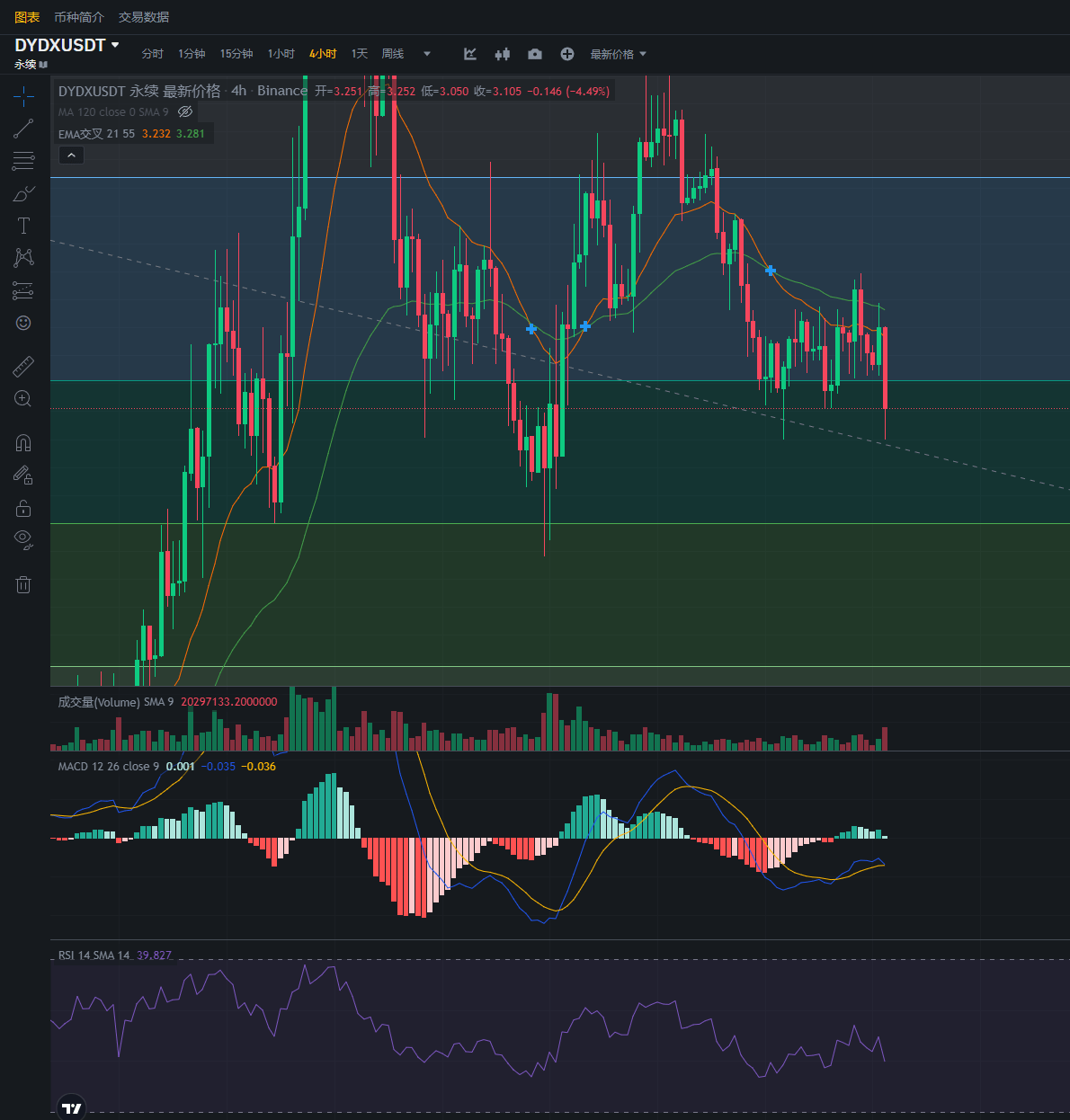This screenshot has width=1070, height=1120.
Task: Click trash icon to remove drawings
Action: (23, 584)
